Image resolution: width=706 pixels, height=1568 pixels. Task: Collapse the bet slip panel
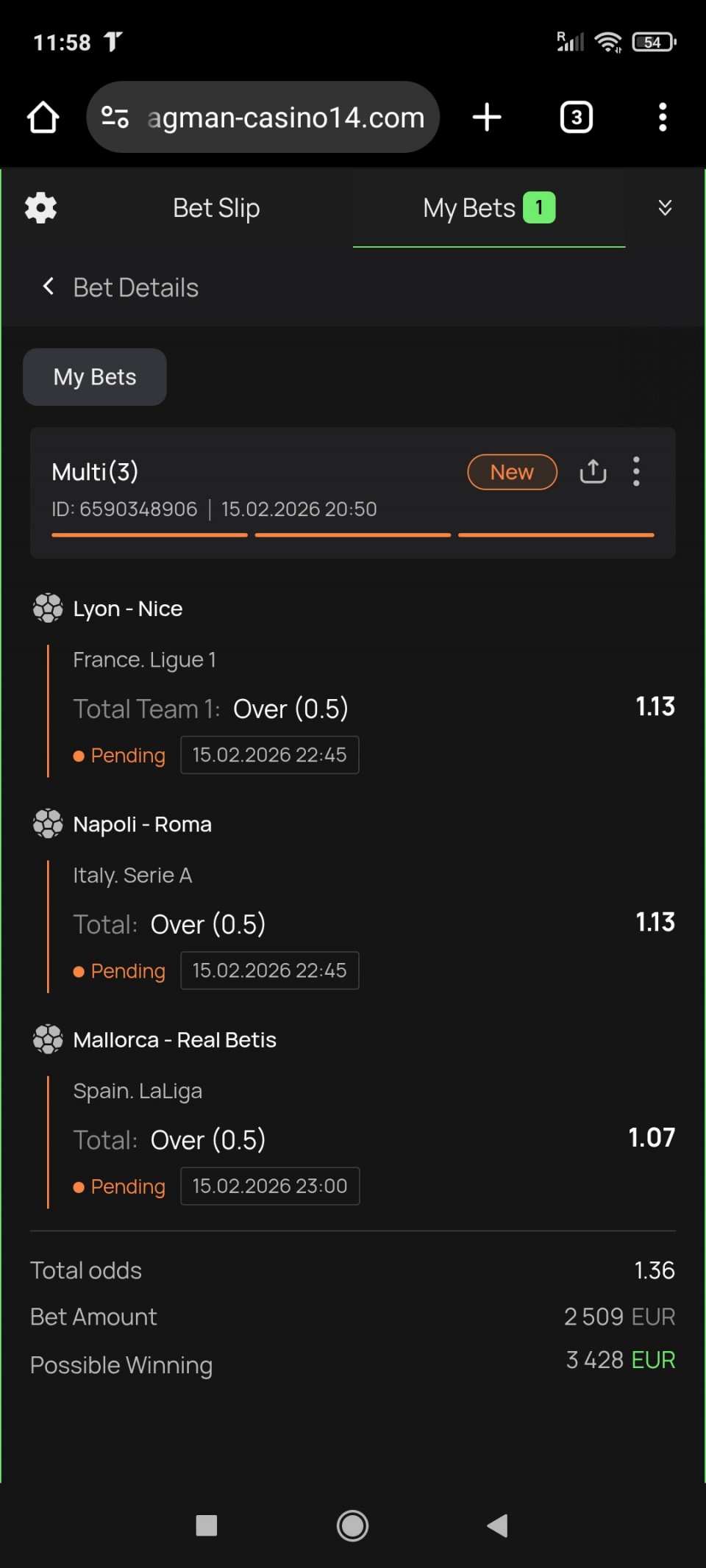(x=665, y=208)
